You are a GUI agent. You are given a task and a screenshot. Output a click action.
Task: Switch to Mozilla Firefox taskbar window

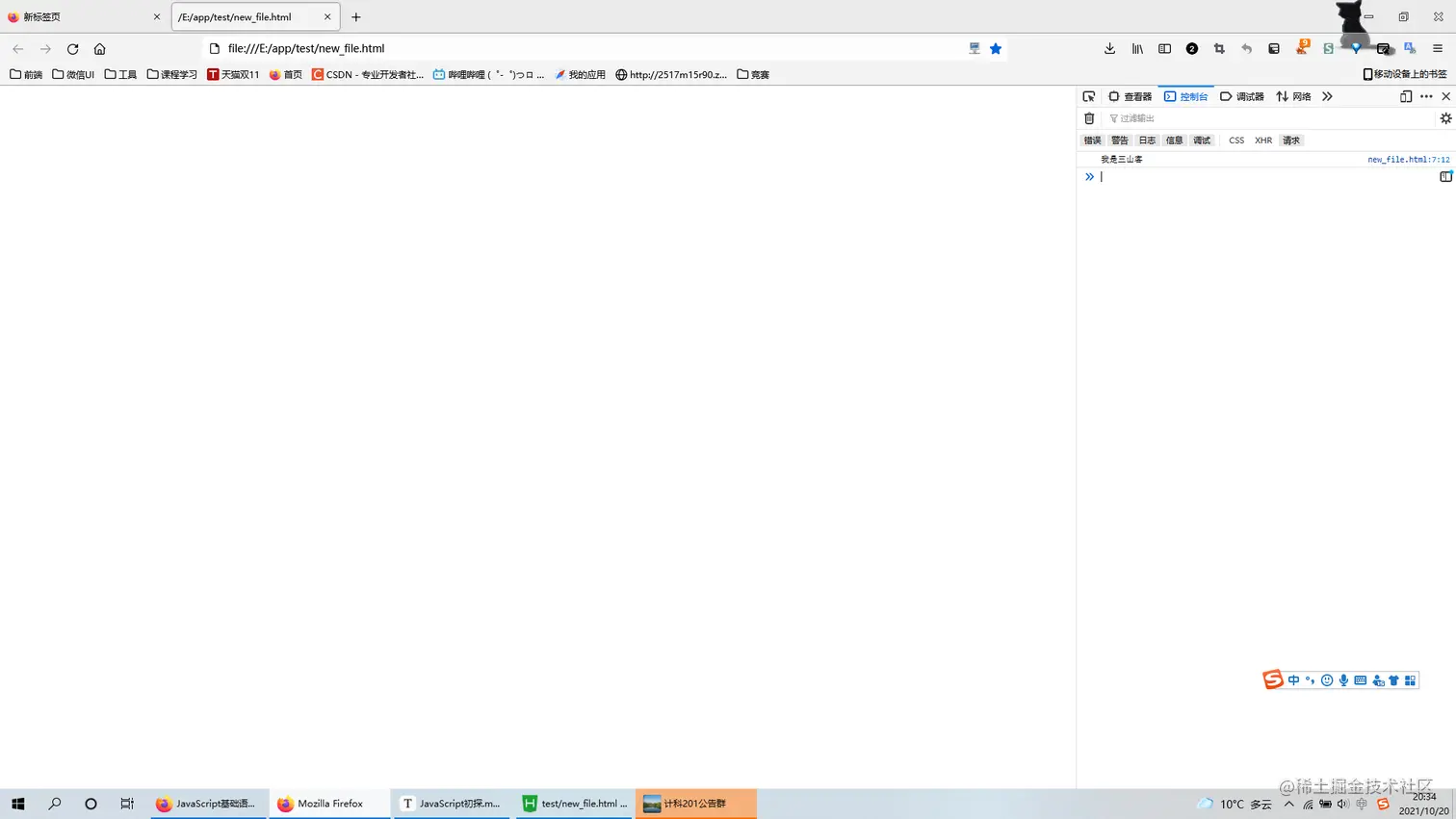(x=329, y=804)
